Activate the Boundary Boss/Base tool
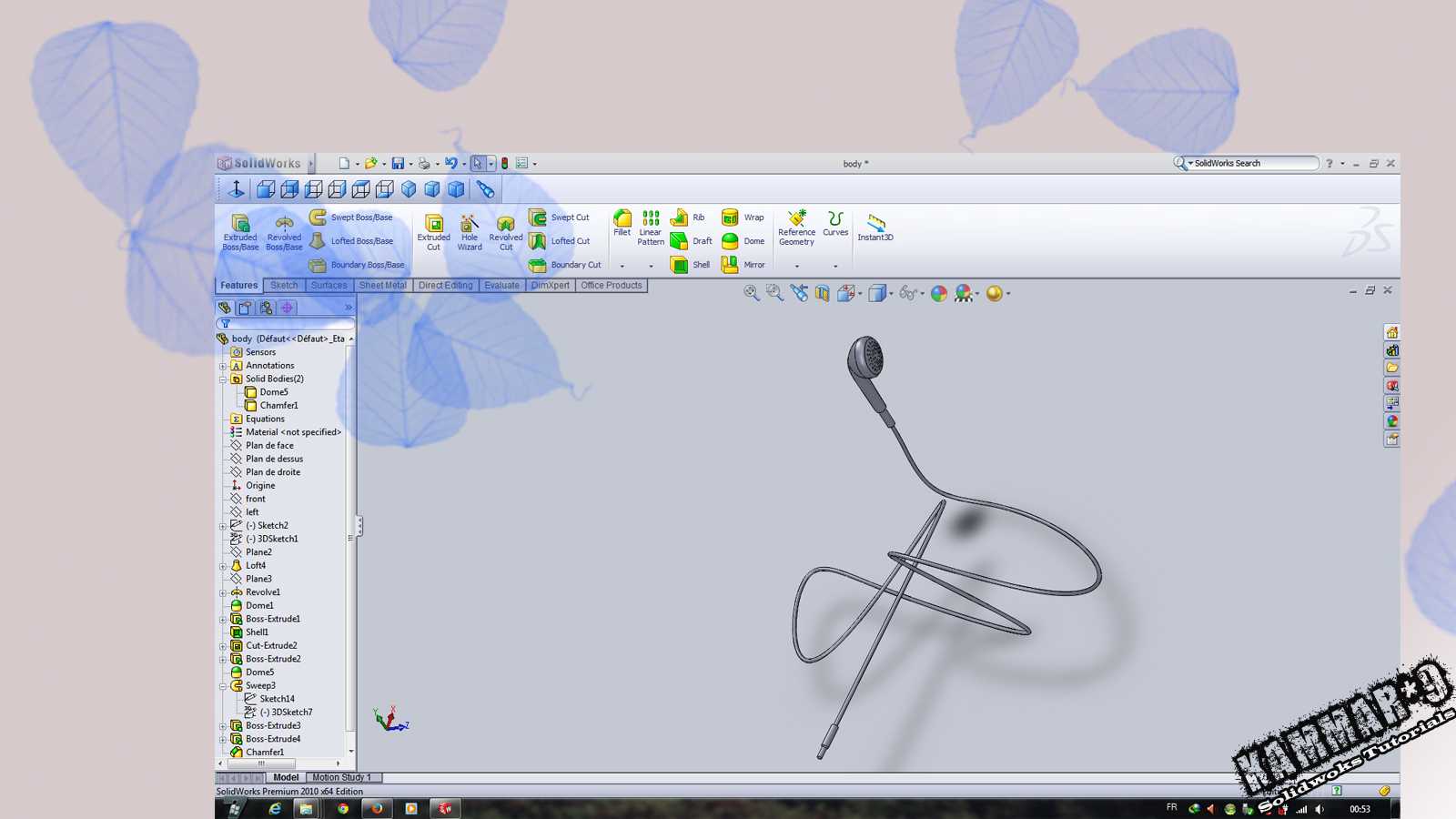The height and width of the screenshot is (819, 1456). click(357, 265)
